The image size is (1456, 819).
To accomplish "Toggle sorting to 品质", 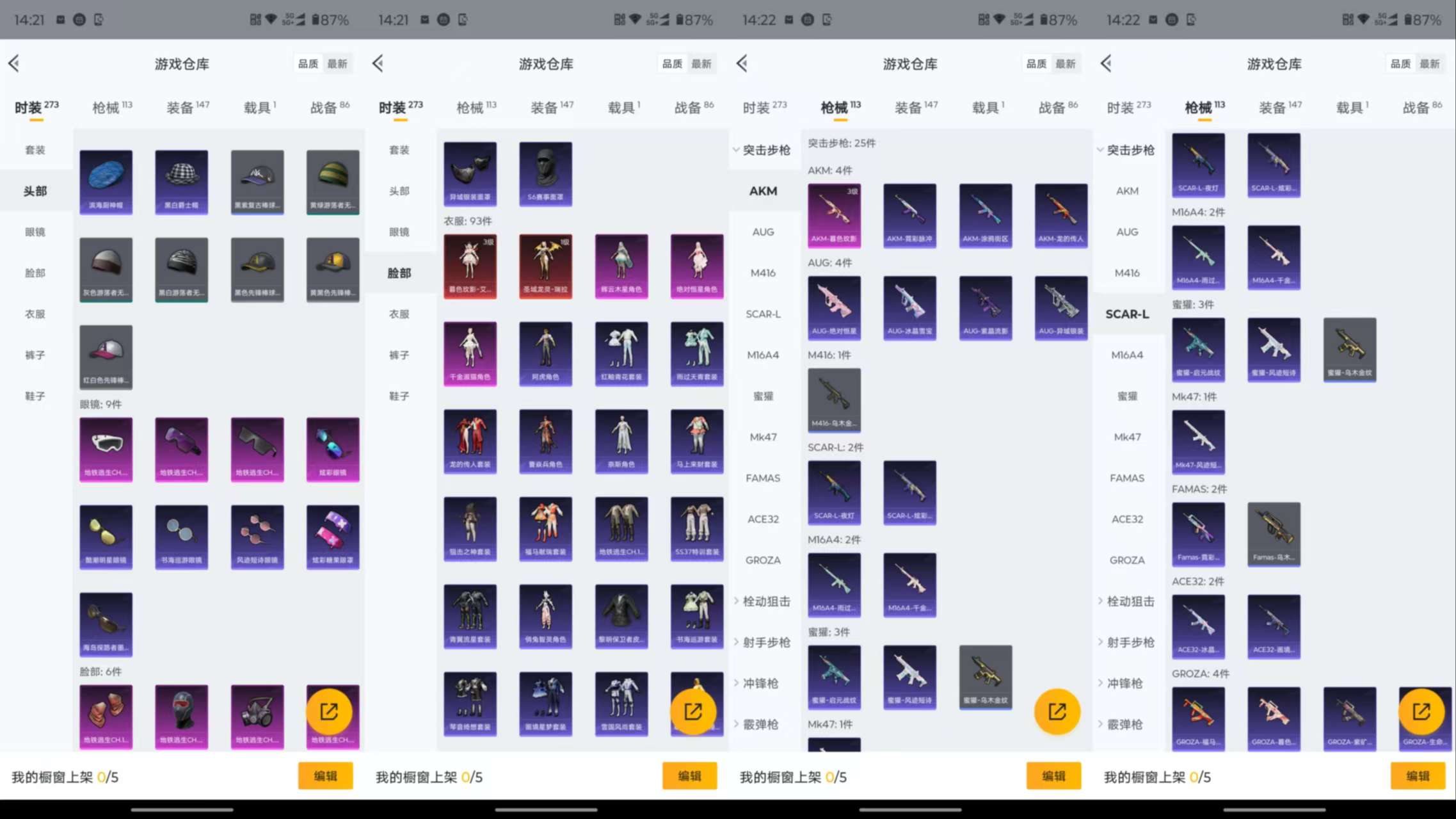I will coord(308,63).
